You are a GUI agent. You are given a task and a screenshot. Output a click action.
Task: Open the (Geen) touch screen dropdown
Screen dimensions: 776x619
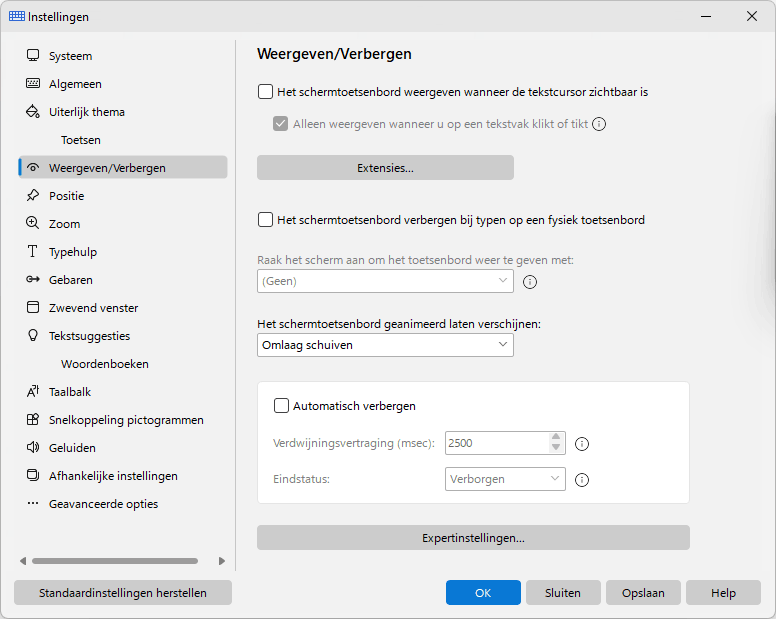click(x=385, y=281)
